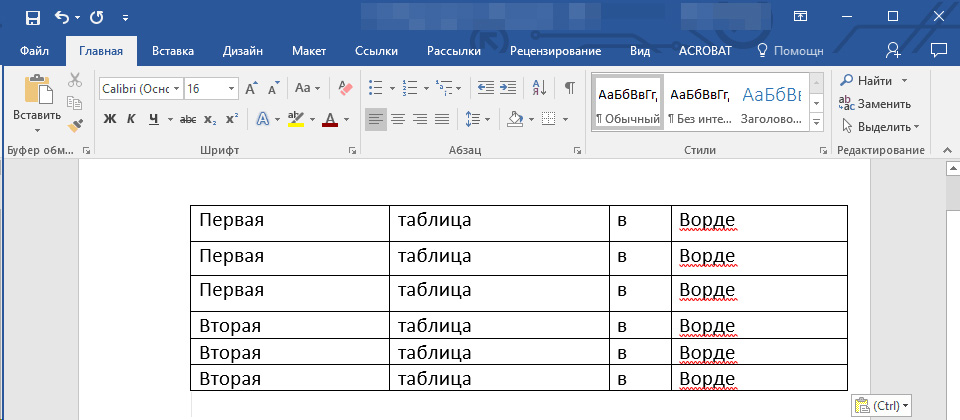The image size is (960, 420).
Task: Click the Format Painter brush icon
Action: point(75,125)
